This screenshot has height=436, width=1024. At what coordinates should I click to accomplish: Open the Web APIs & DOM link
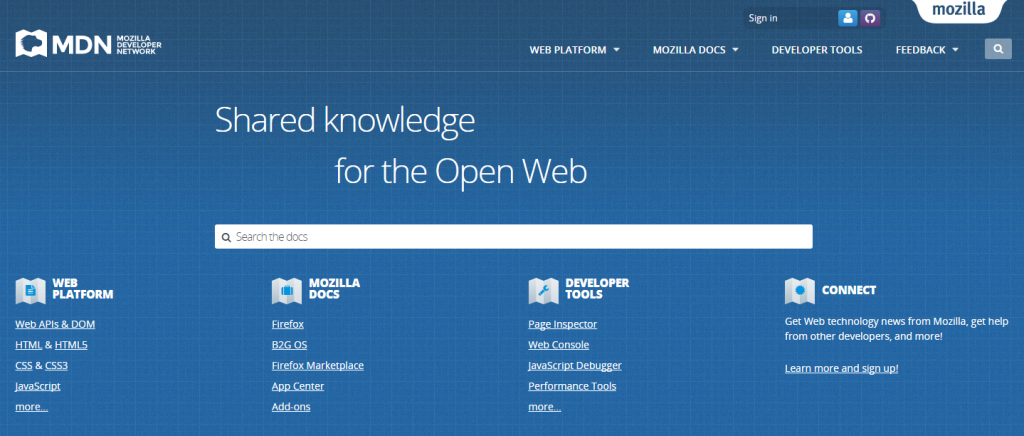tap(55, 324)
